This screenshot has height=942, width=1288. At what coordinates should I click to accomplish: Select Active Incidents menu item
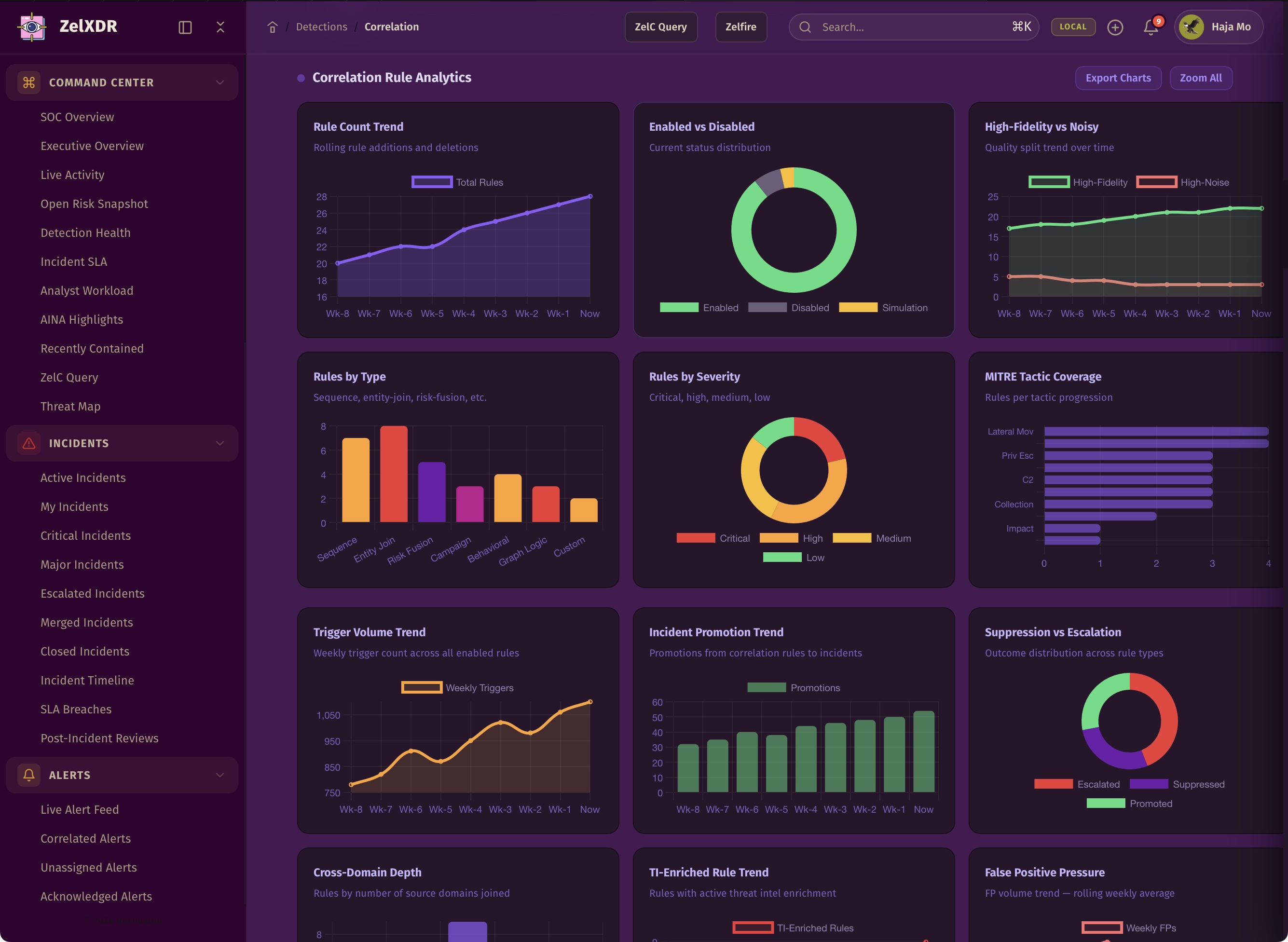tap(83, 478)
